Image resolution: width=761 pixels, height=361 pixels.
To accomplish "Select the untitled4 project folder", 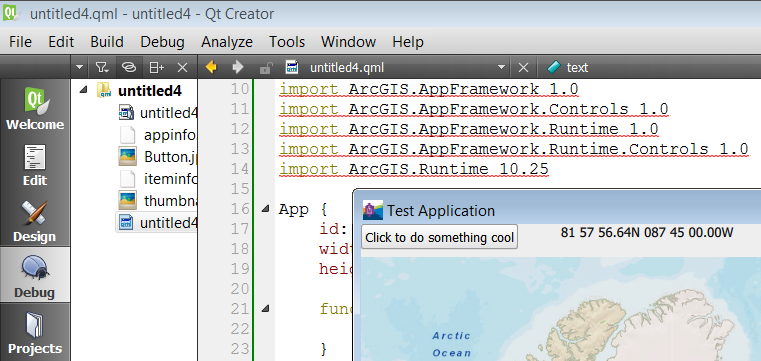I will [150, 91].
